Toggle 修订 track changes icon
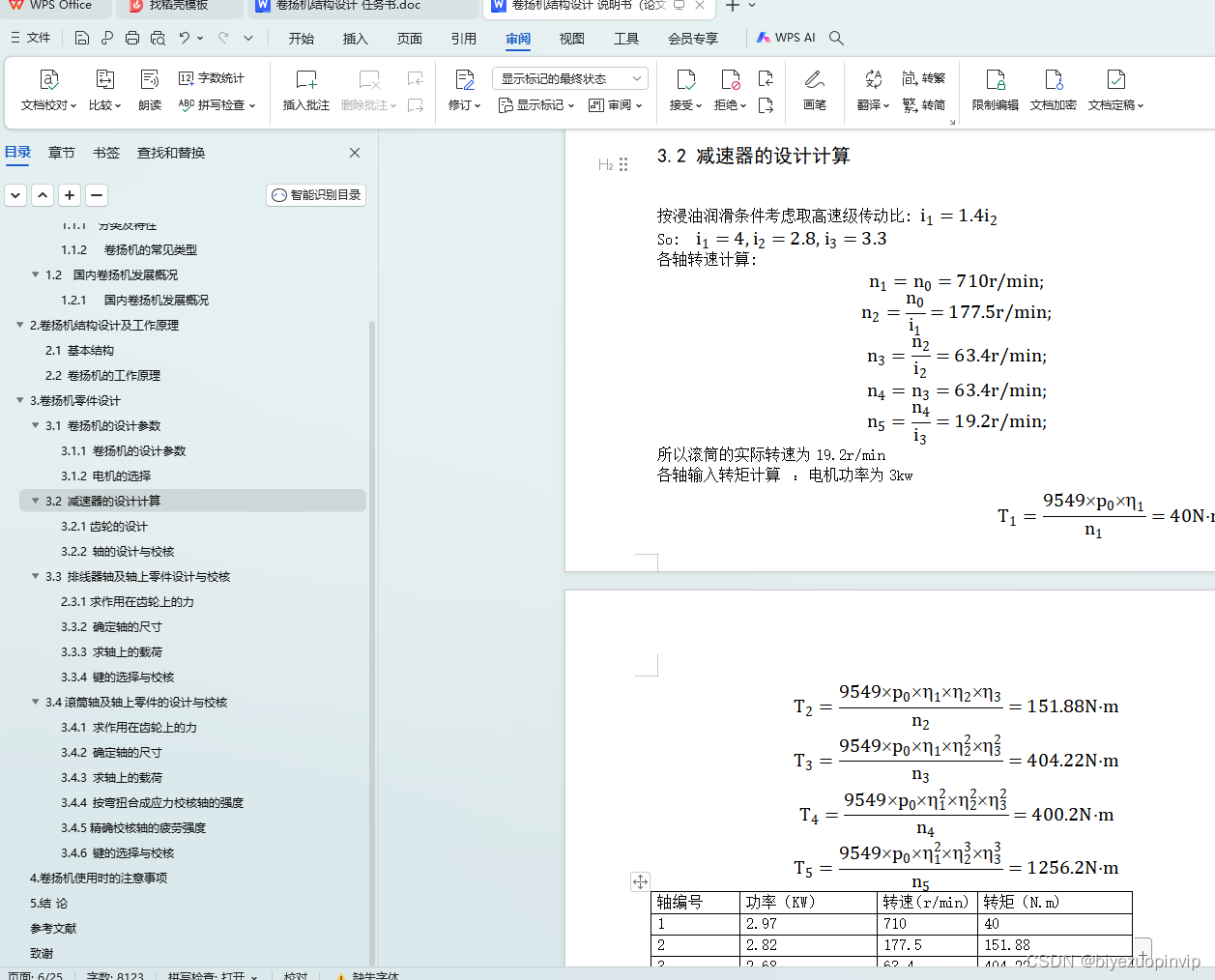Image resolution: width=1215 pixels, height=980 pixels. coord(464,90)
